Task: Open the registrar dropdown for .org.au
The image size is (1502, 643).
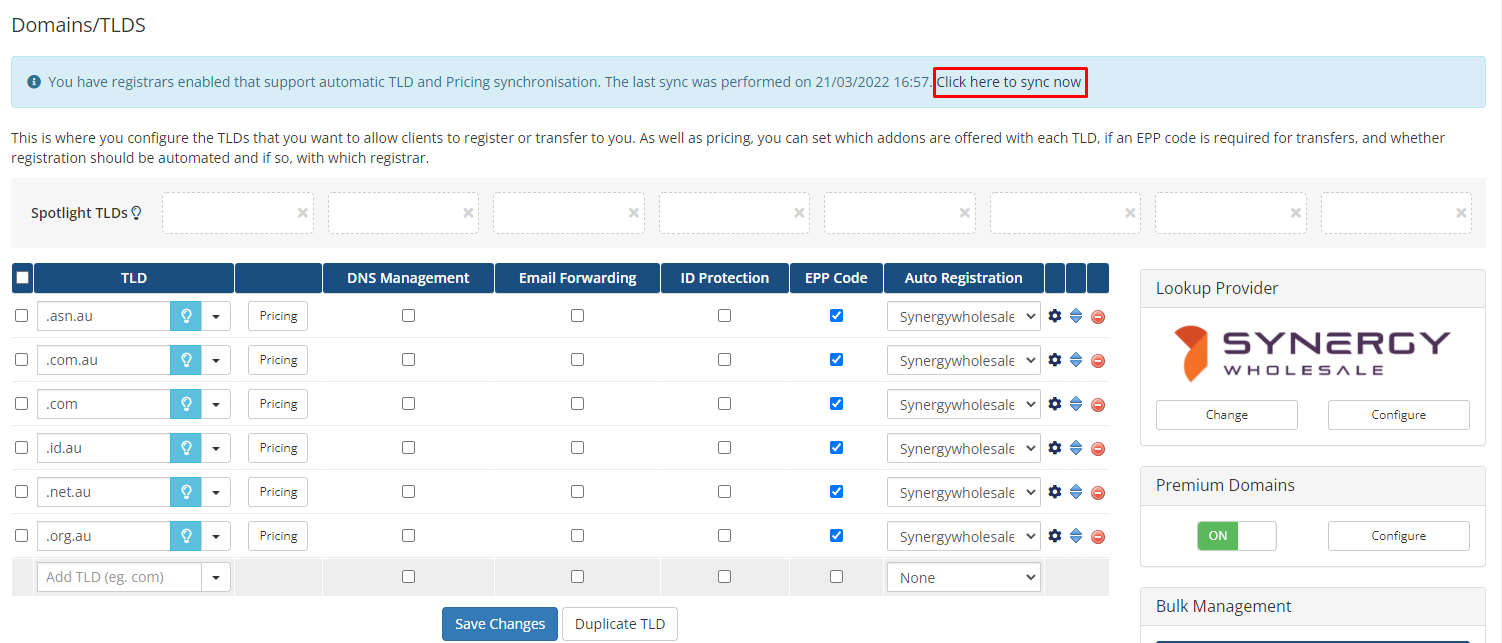Action: pos(963,535)
